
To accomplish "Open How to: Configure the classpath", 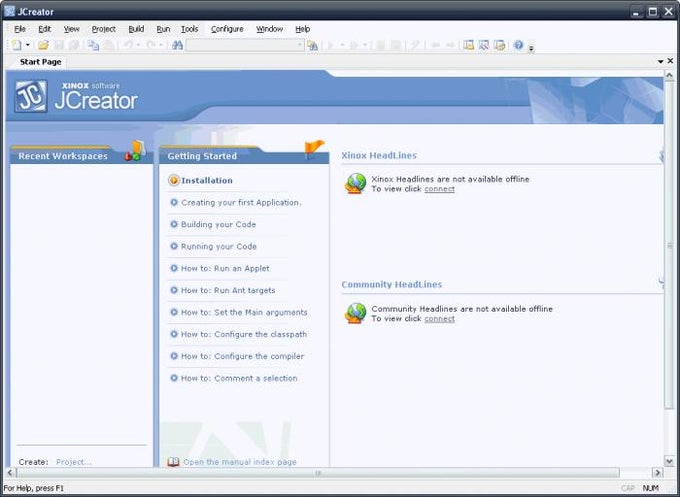I will [x=244, y=334].
